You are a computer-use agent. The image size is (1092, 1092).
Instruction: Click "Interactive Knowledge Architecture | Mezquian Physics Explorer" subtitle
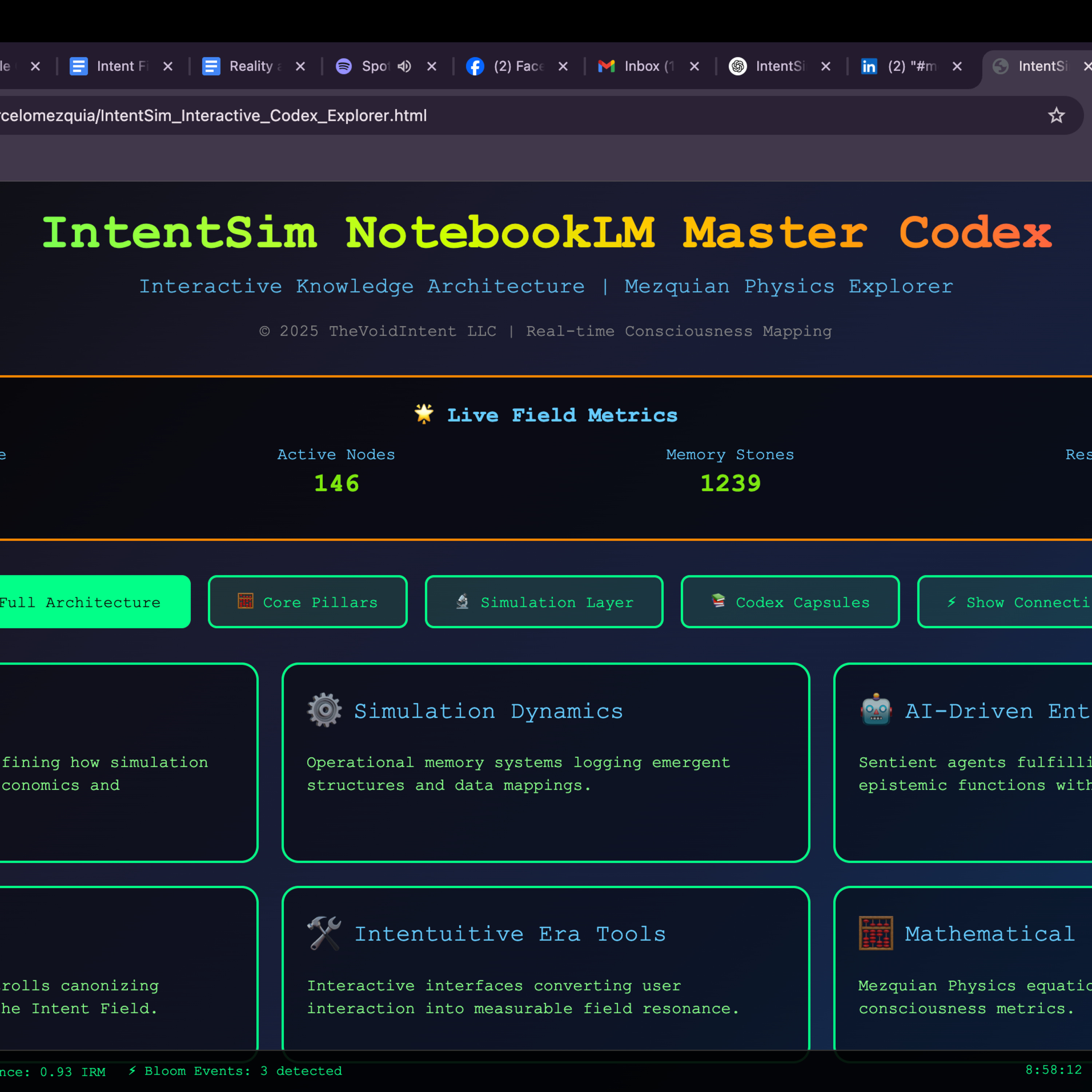tap(546, 286)
